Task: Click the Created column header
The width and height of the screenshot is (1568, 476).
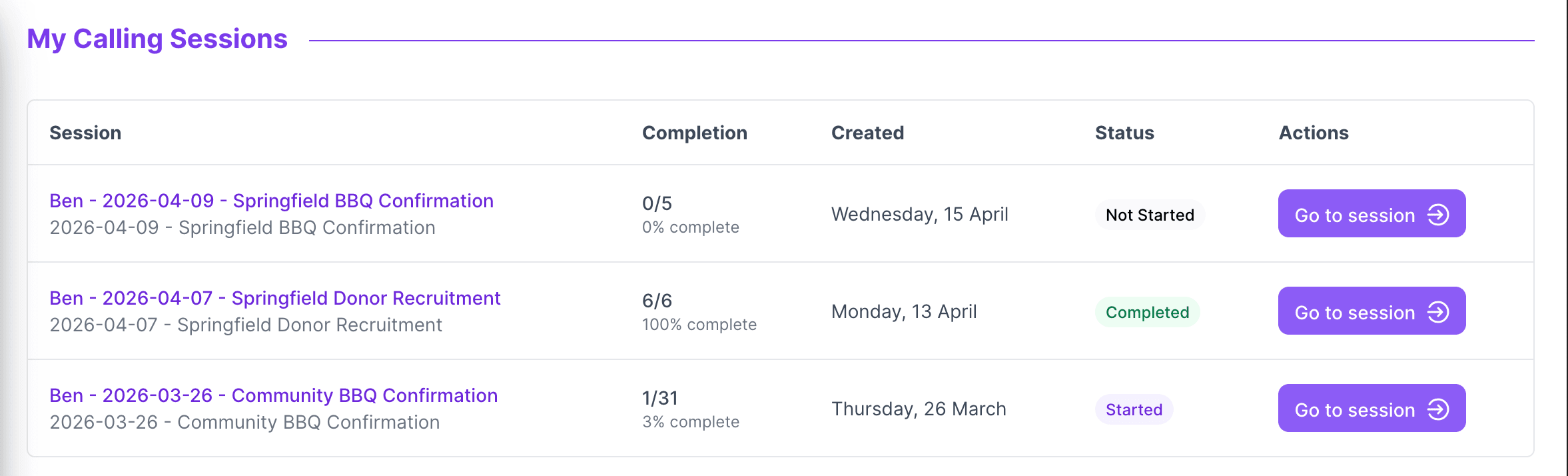Action: [x=867, y=133]
